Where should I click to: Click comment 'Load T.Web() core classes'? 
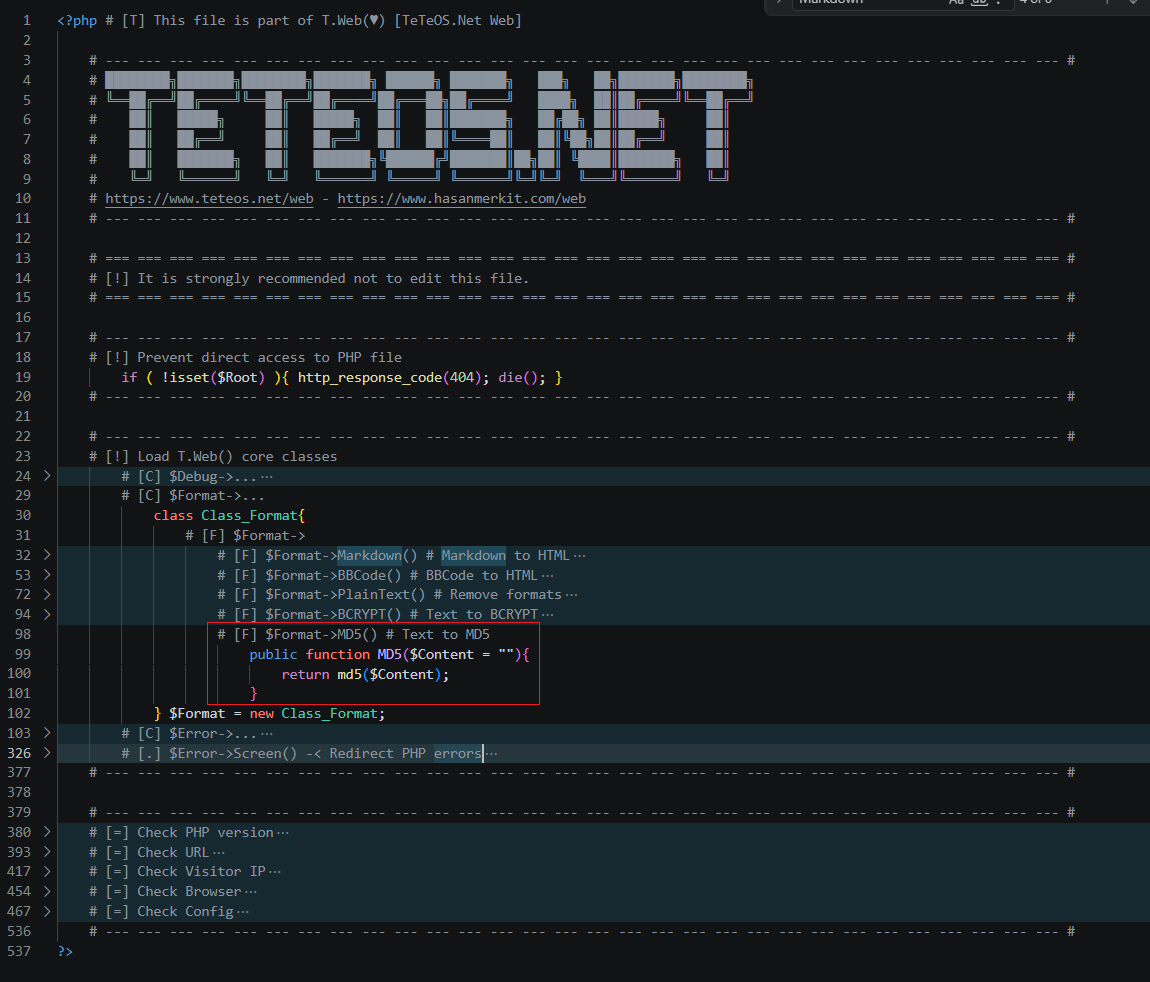point(237,456)
